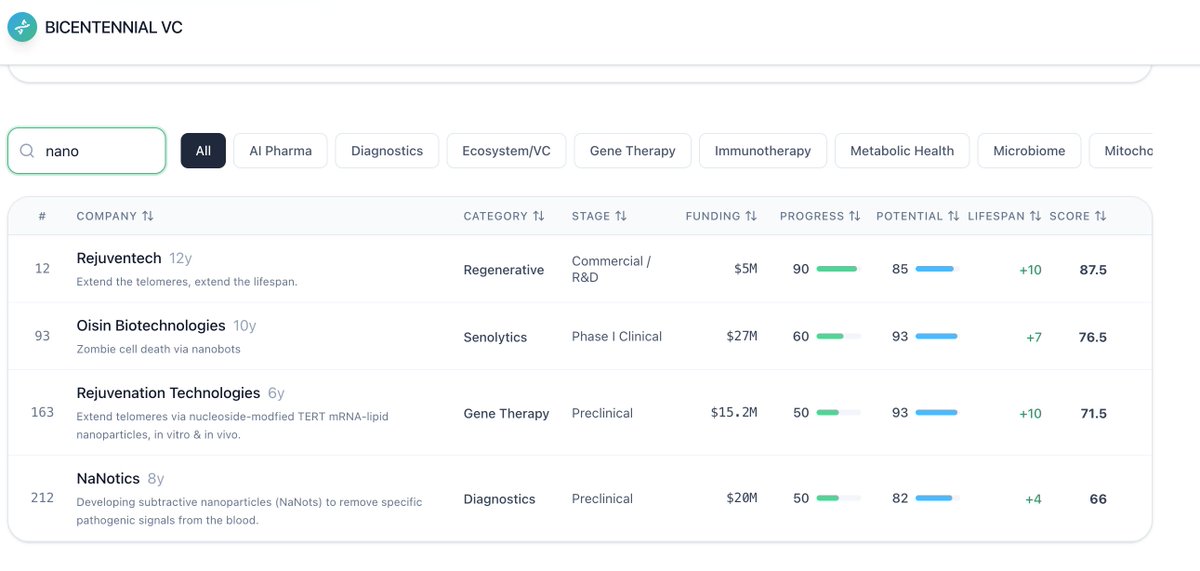Click the 71.5 score value
Viewport: 1200px width, 571px height.
click(1093, 413)
